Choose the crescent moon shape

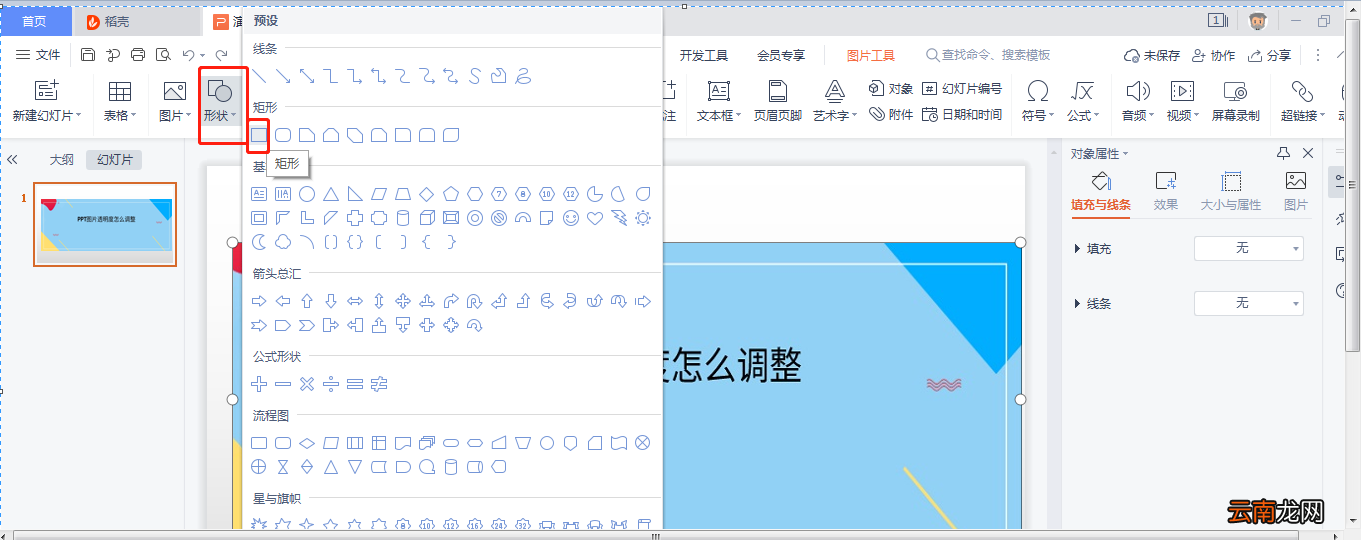coord(259,241)
